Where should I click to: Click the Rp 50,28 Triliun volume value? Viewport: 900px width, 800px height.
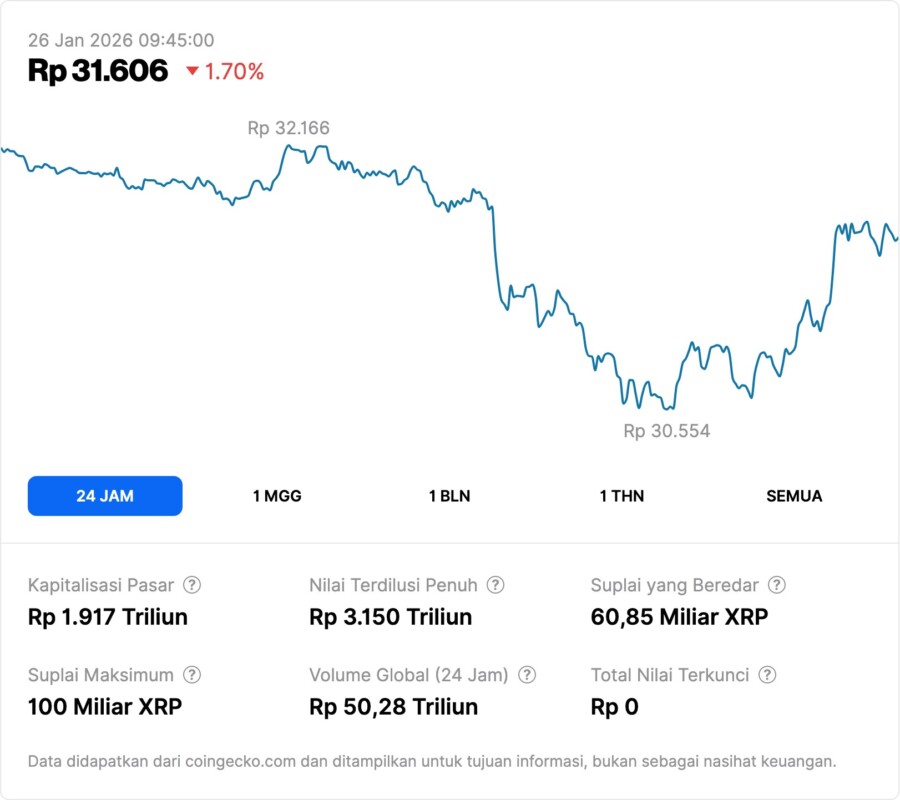pyautogui.click(x=394, y=707)
